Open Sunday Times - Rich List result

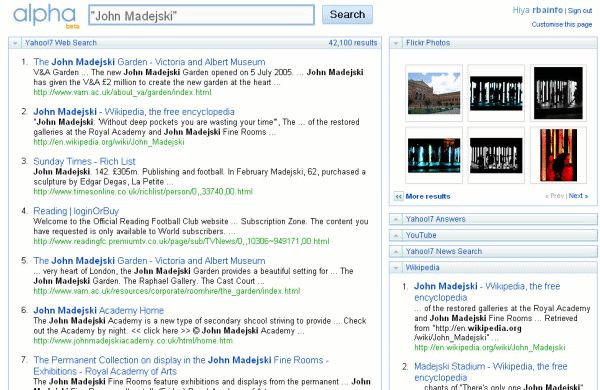(84, 162)
